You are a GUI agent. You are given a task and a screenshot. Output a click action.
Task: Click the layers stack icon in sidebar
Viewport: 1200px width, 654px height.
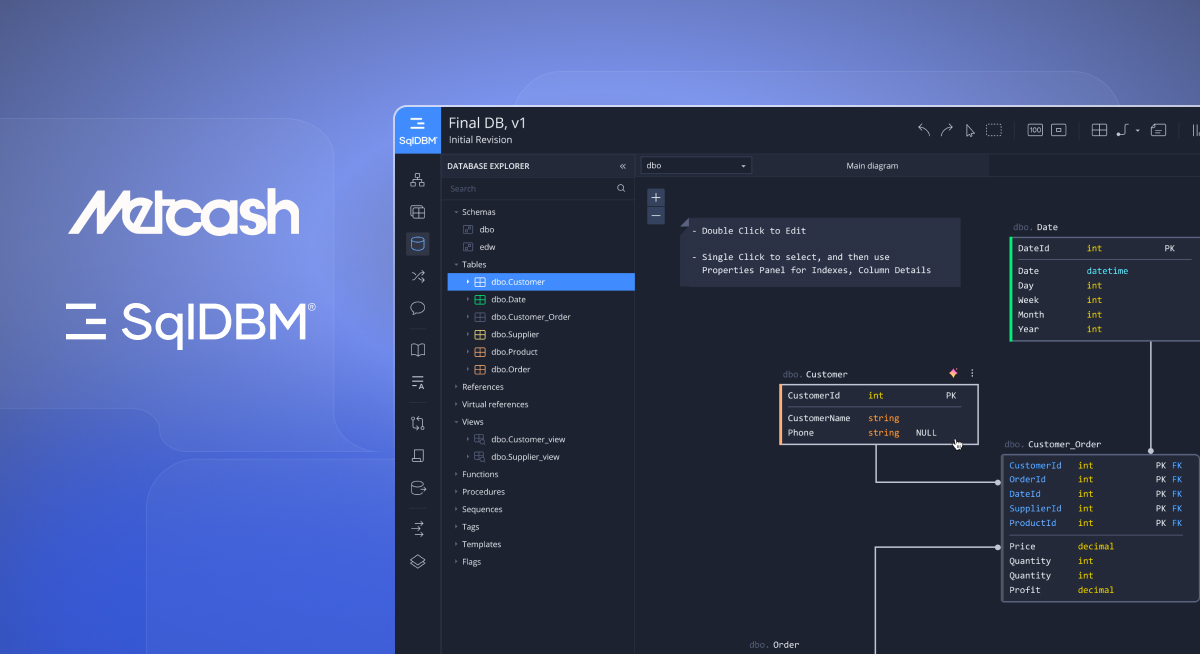[418, 562]
